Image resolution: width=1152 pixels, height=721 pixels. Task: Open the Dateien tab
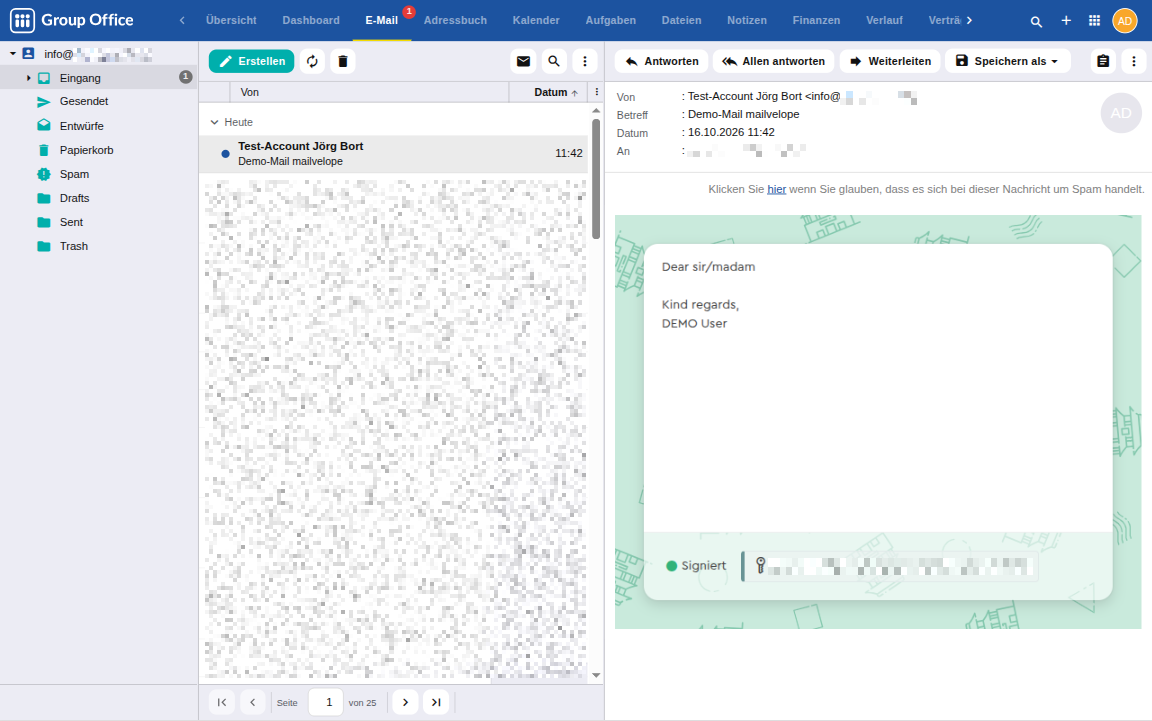pyautogui.click(x=681, y=21)
